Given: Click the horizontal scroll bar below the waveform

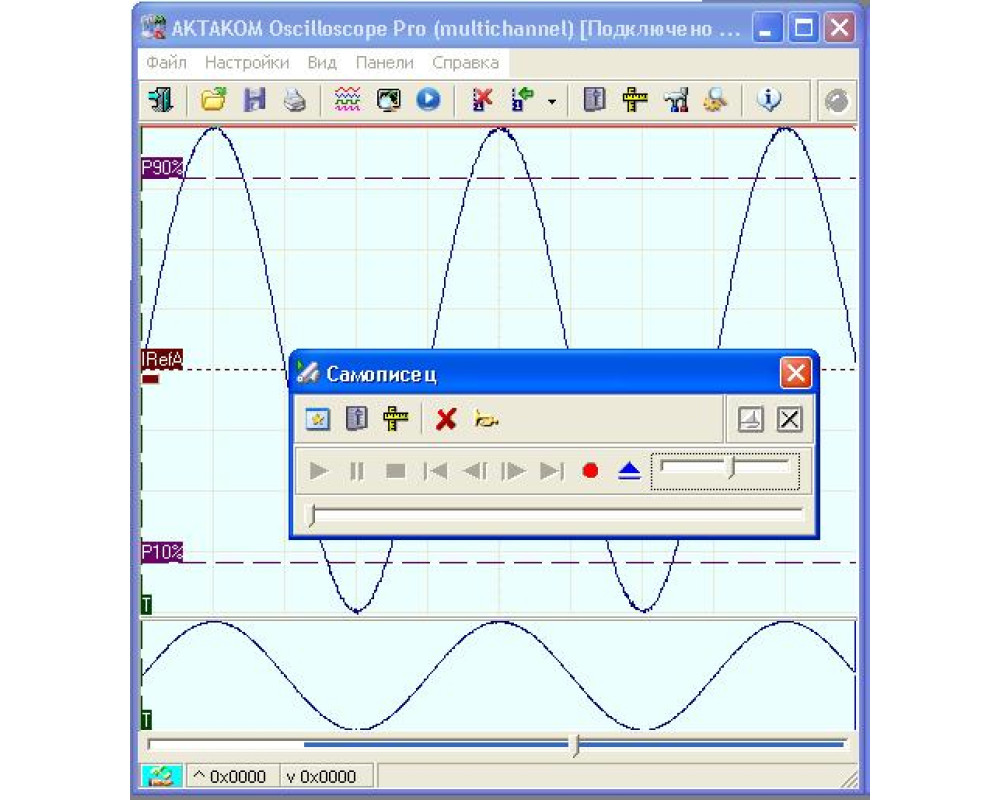Looking at the screenshot, I should pos(497,744).
